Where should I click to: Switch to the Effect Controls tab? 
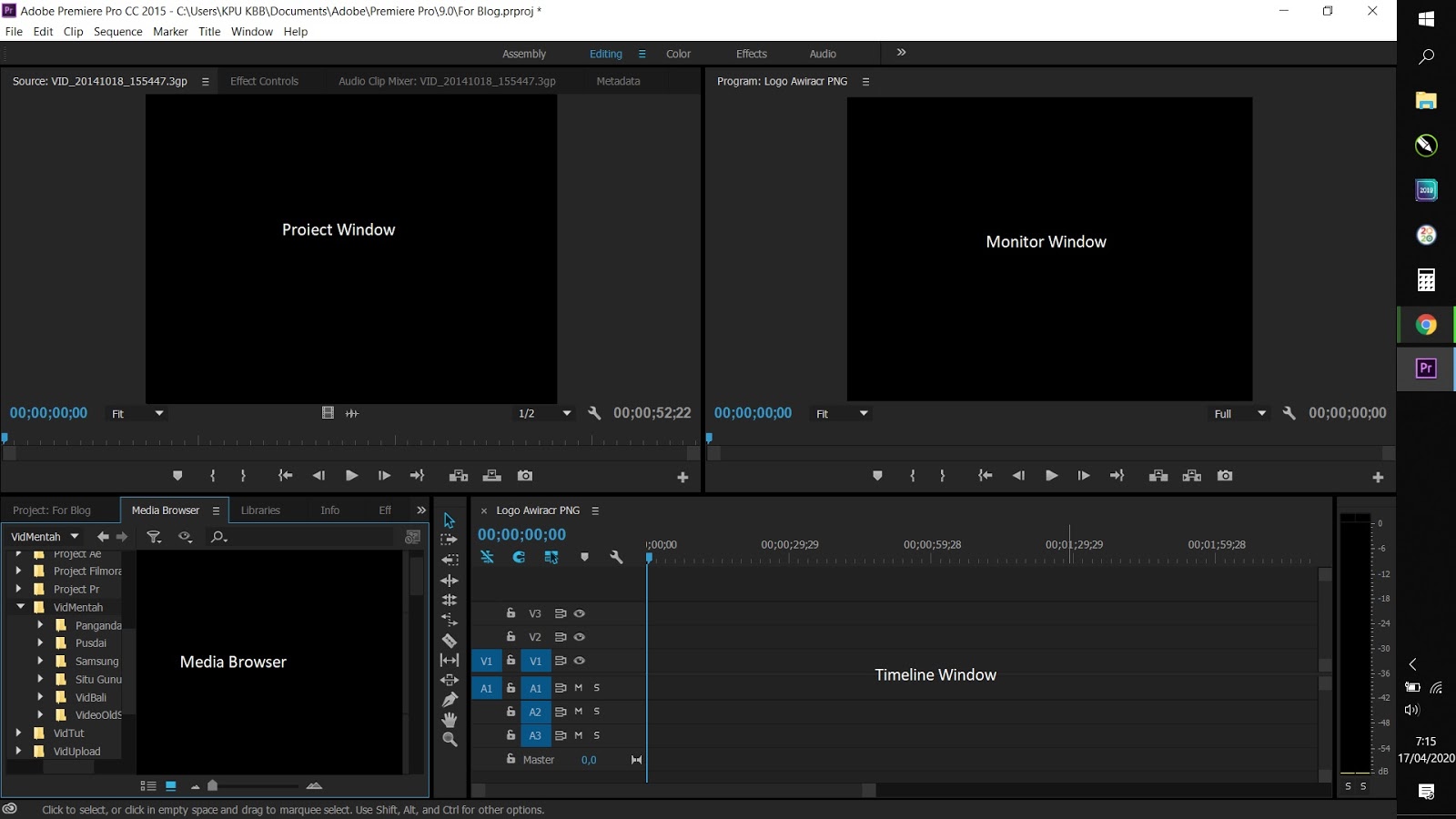[264, 80]
